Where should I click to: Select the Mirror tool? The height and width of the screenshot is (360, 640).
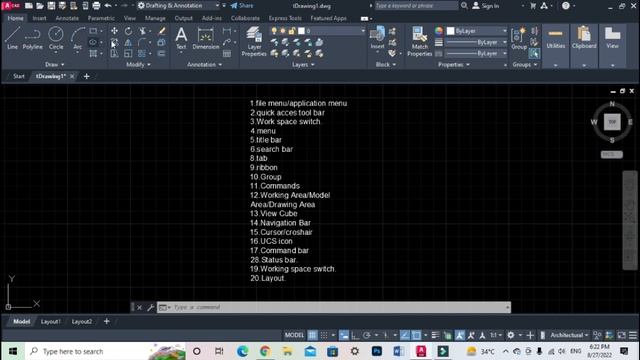pos(128,42)
